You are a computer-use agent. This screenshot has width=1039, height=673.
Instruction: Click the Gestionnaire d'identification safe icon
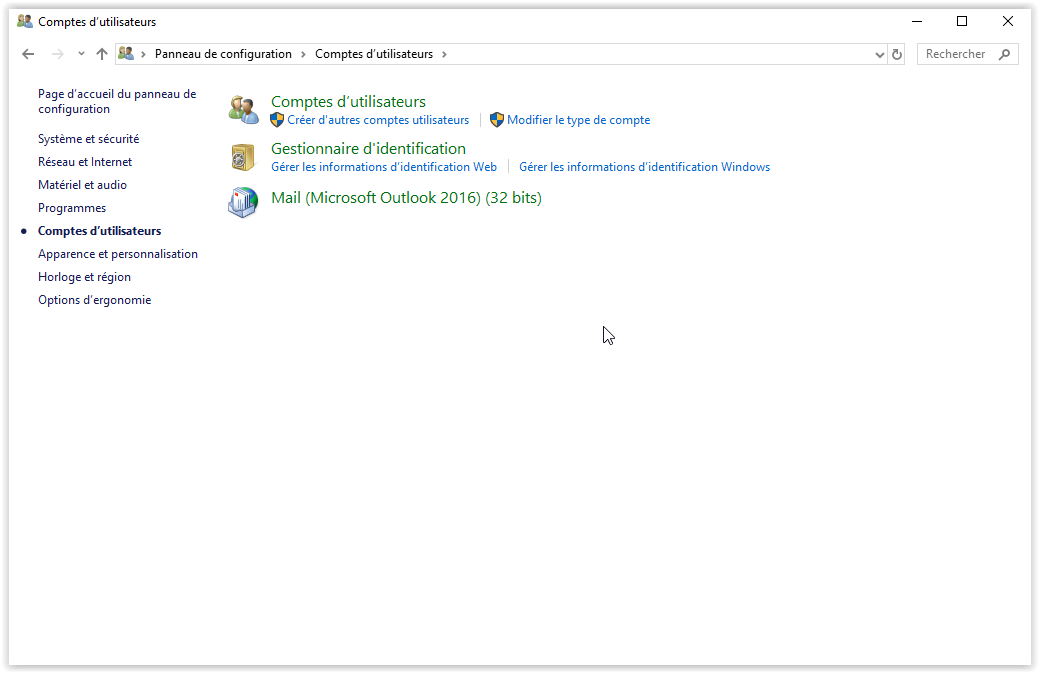[x=243, y=157]
